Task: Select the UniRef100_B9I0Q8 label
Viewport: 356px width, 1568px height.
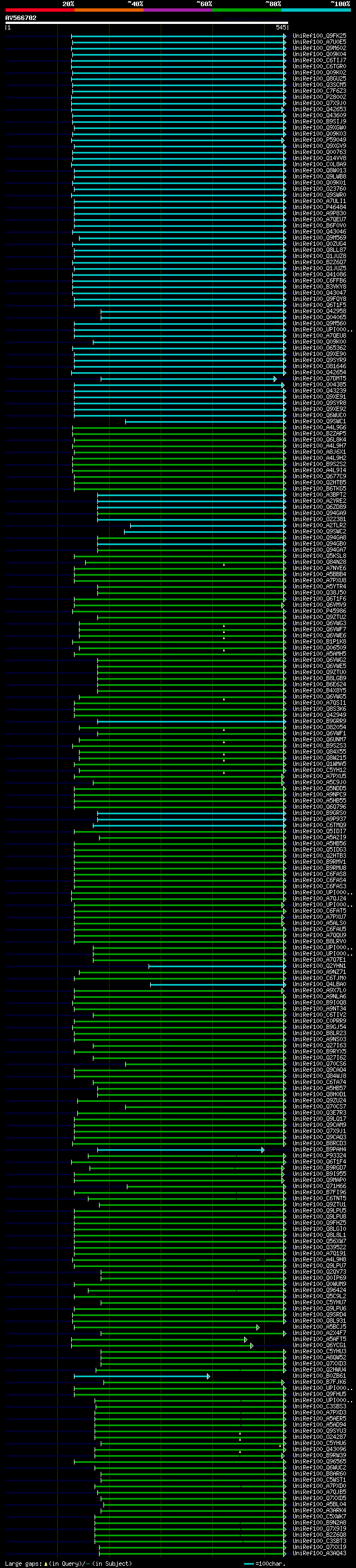Action: [319, 1002]
